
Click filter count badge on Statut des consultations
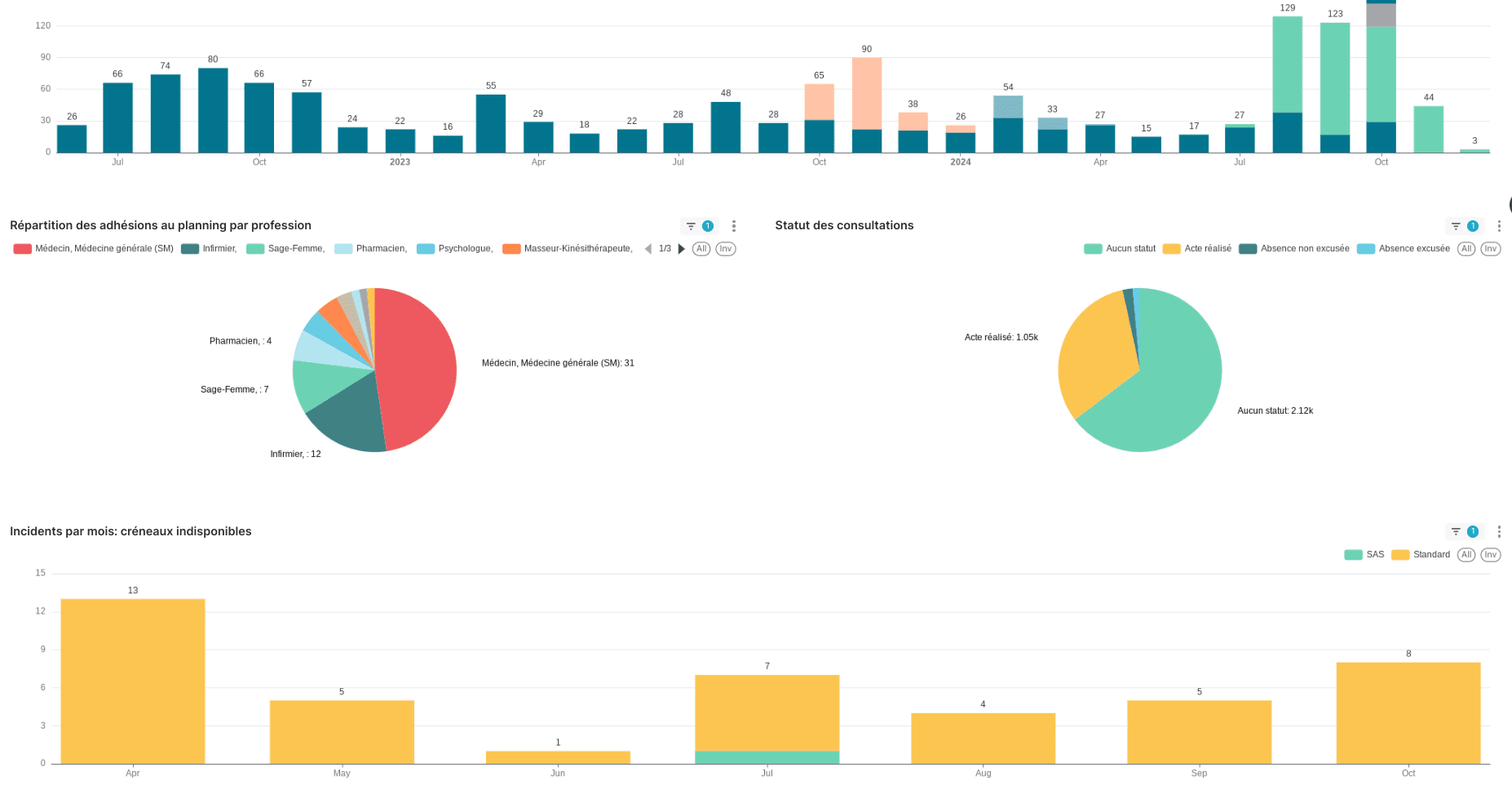click(1473, 226)
